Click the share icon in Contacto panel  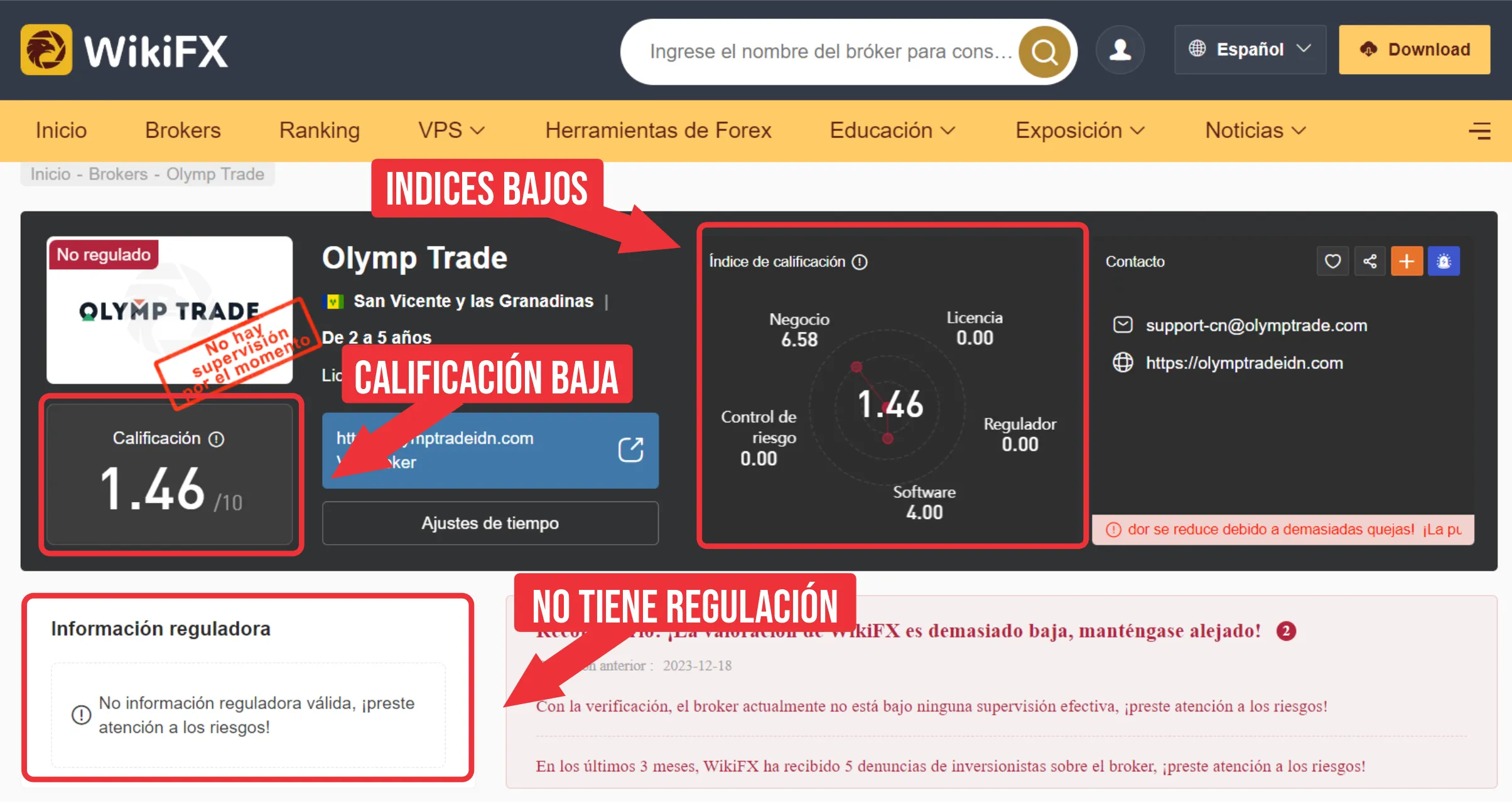pos(1369,261)
